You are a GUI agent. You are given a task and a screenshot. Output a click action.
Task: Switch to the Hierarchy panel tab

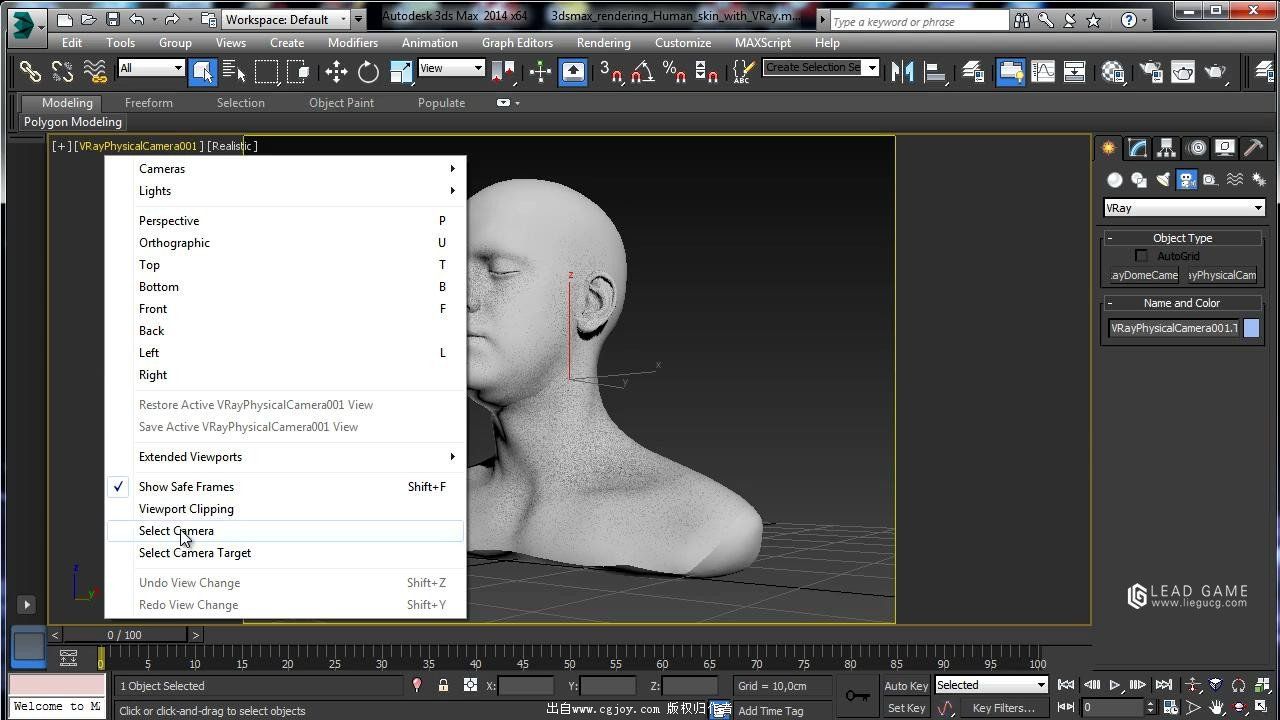(x=1166, y=148)
